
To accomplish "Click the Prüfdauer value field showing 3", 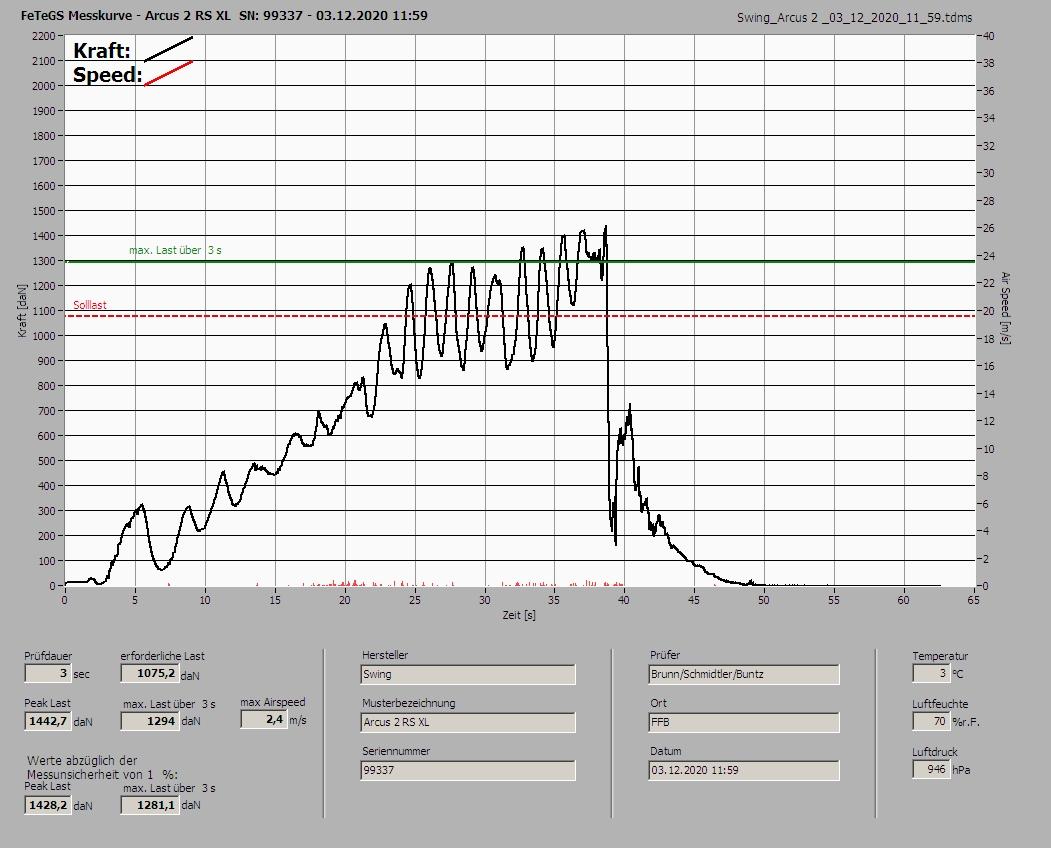I will tap(48, 673).
